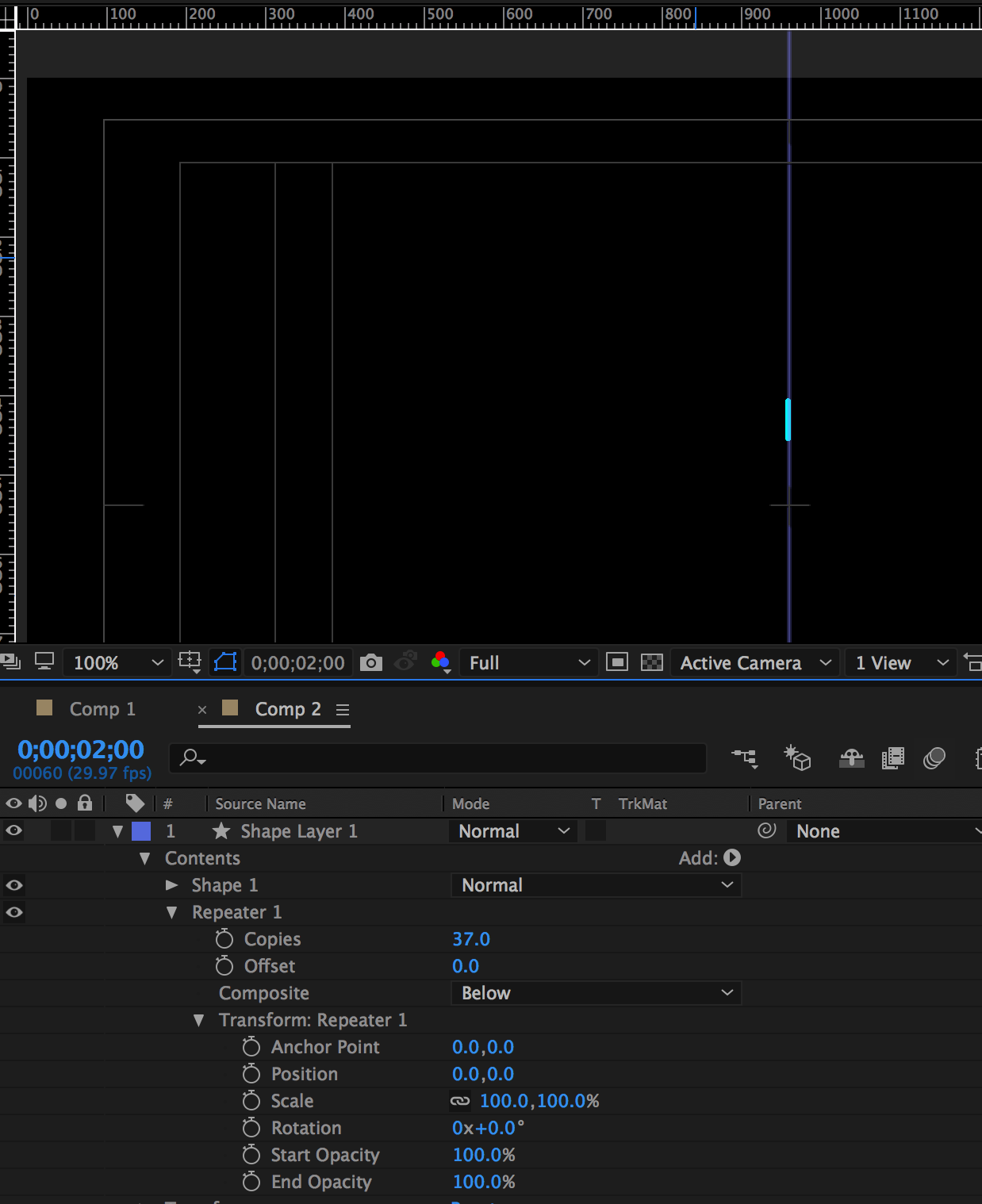Open Shape 1 Normal blend dropdown

tap(596, 884)
